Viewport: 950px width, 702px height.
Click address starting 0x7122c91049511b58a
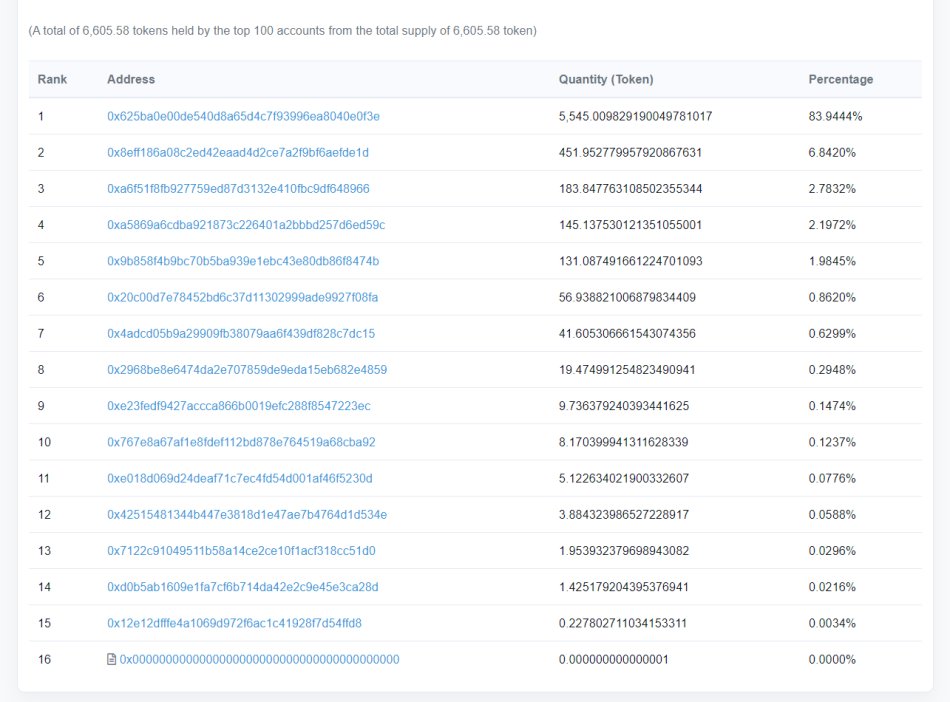click(x=237, y=550)
